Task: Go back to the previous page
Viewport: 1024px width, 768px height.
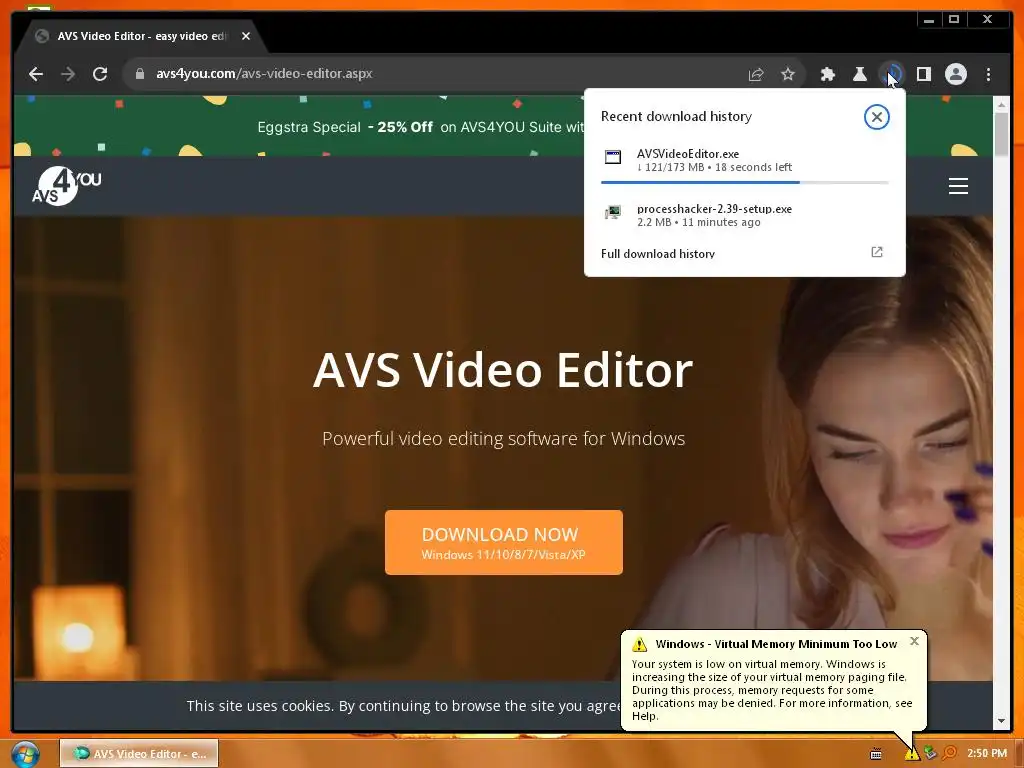Action: tap(36, 74)
